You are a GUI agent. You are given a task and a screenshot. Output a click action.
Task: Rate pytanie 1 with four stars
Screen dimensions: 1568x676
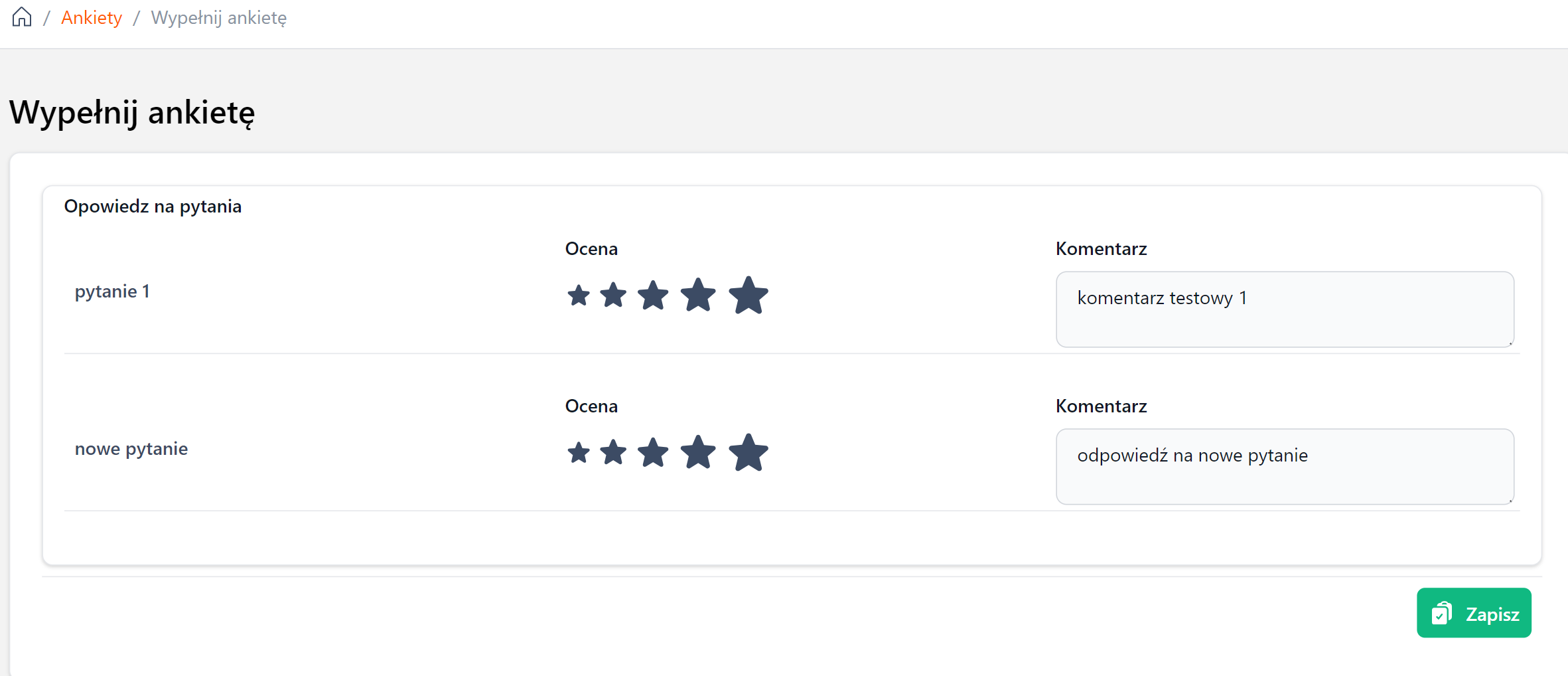pyautogui.click(x=698, y=295)
